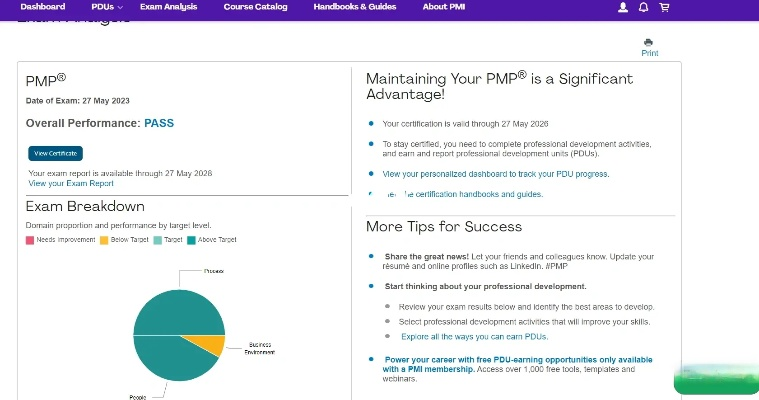Go to the Dashboard menu item
Screen dimensions: 759x400
pyautogui.click(x=43, y=7)
